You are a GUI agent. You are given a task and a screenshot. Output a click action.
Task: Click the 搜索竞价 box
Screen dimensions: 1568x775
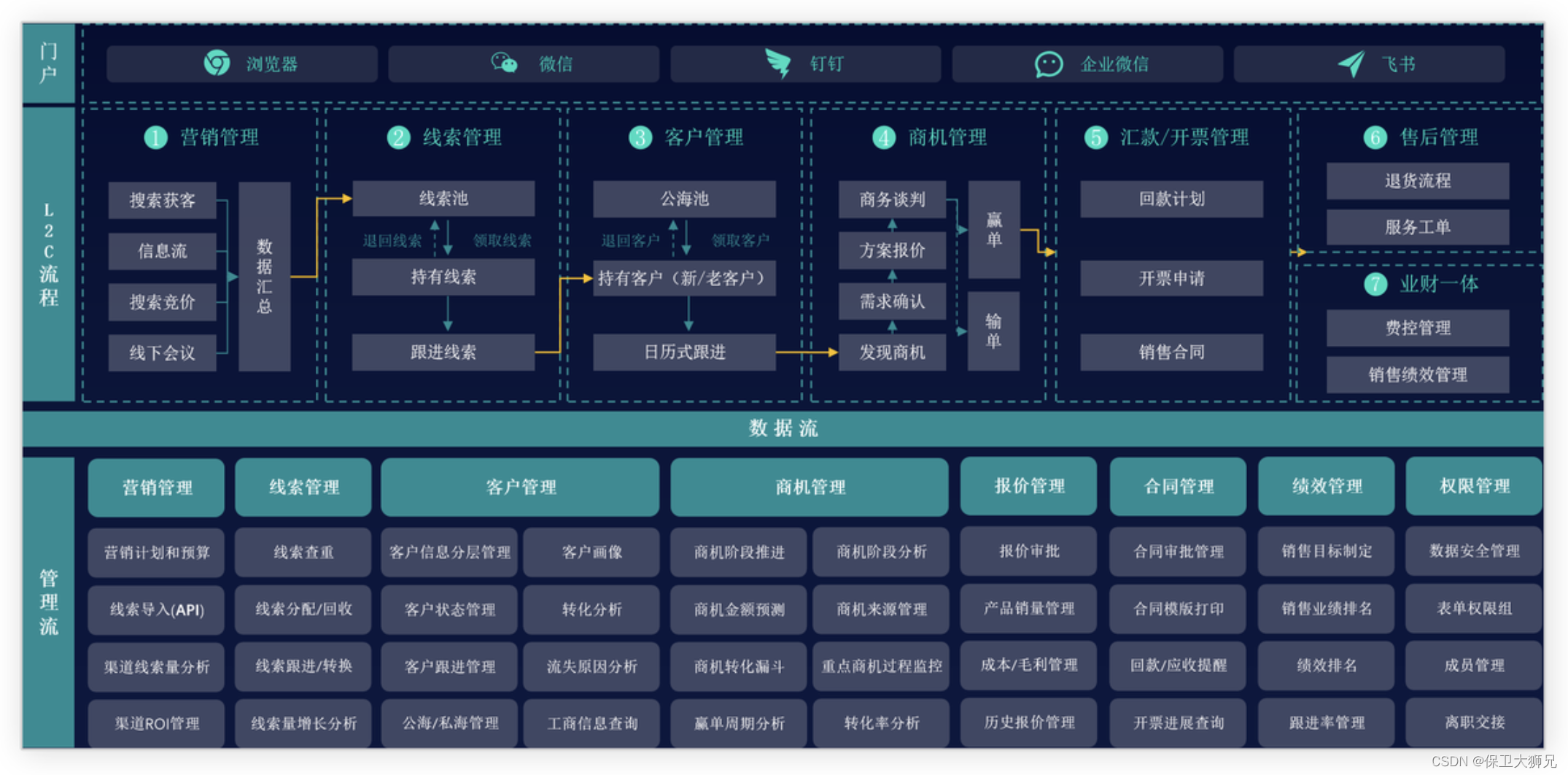tap(162, 302)
